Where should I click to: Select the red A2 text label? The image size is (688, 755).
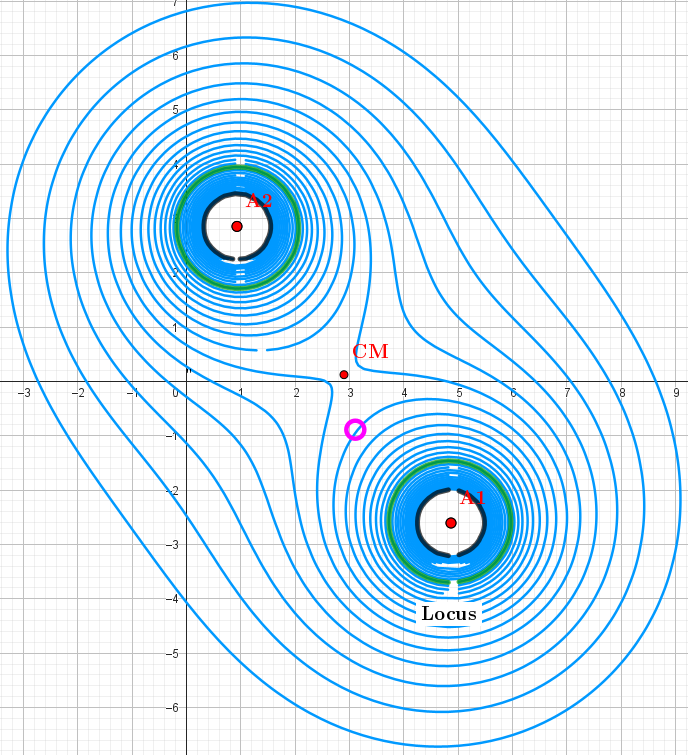point(259,201)
